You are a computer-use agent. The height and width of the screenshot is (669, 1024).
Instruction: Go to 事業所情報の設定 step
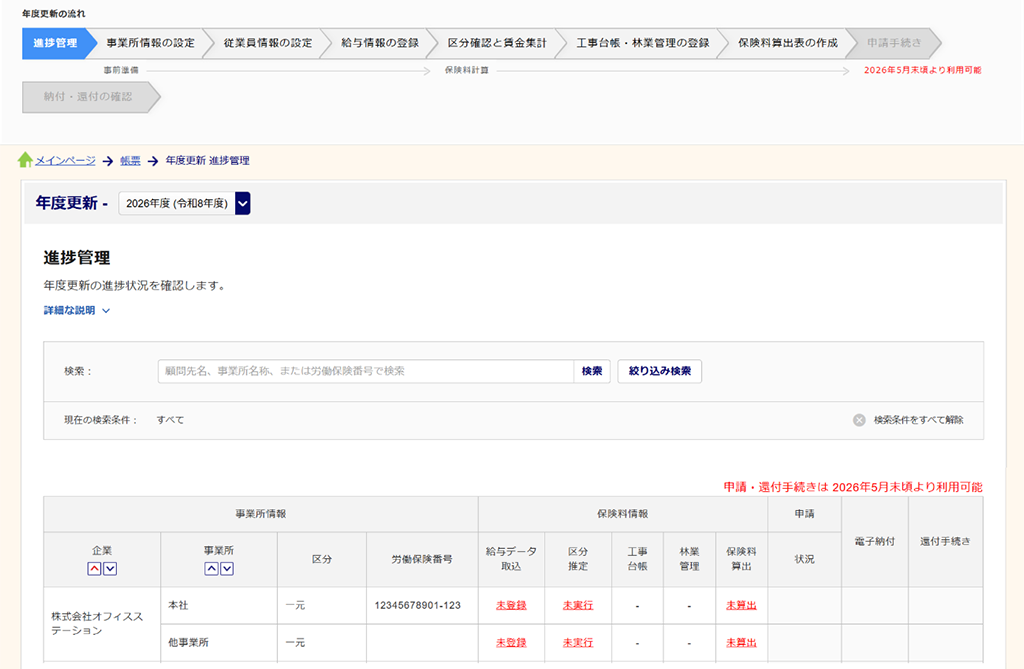[150, 43]
